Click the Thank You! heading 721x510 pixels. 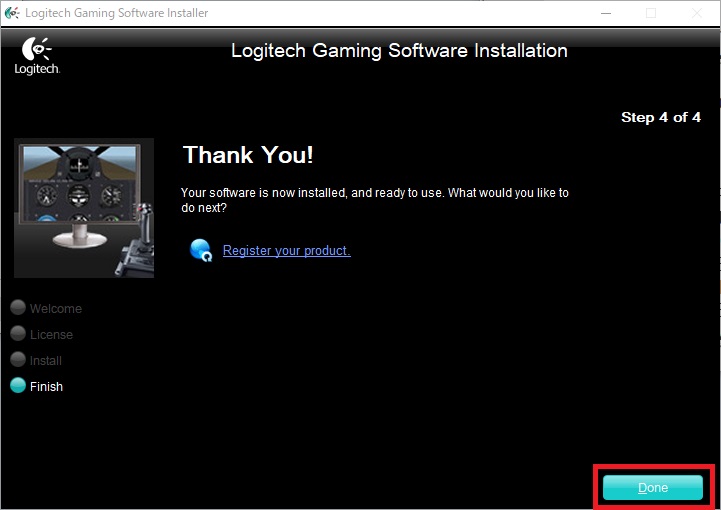[x=248, y=155]
